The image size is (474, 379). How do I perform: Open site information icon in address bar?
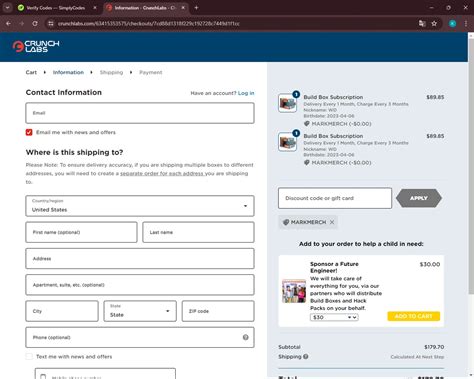(51, 24)
